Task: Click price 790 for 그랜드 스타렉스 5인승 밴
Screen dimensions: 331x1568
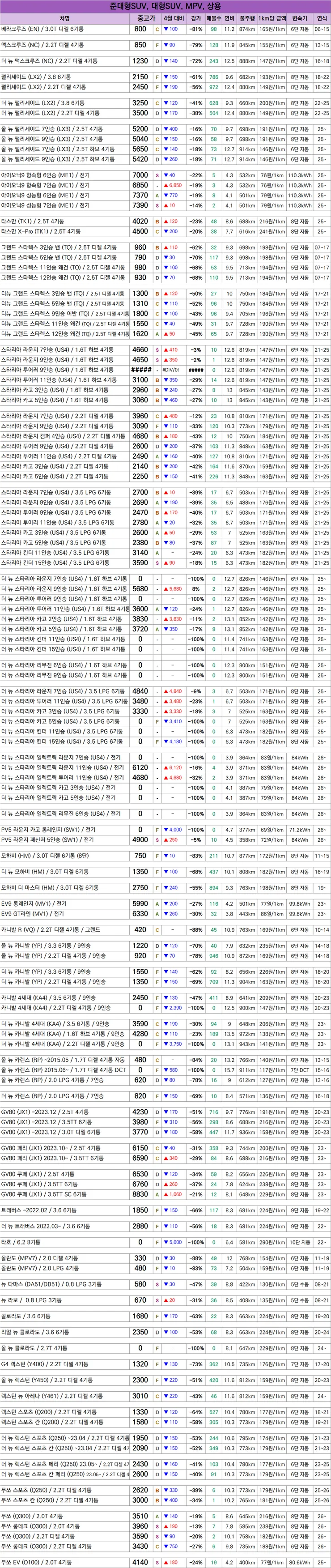Action: click(140, 257)
